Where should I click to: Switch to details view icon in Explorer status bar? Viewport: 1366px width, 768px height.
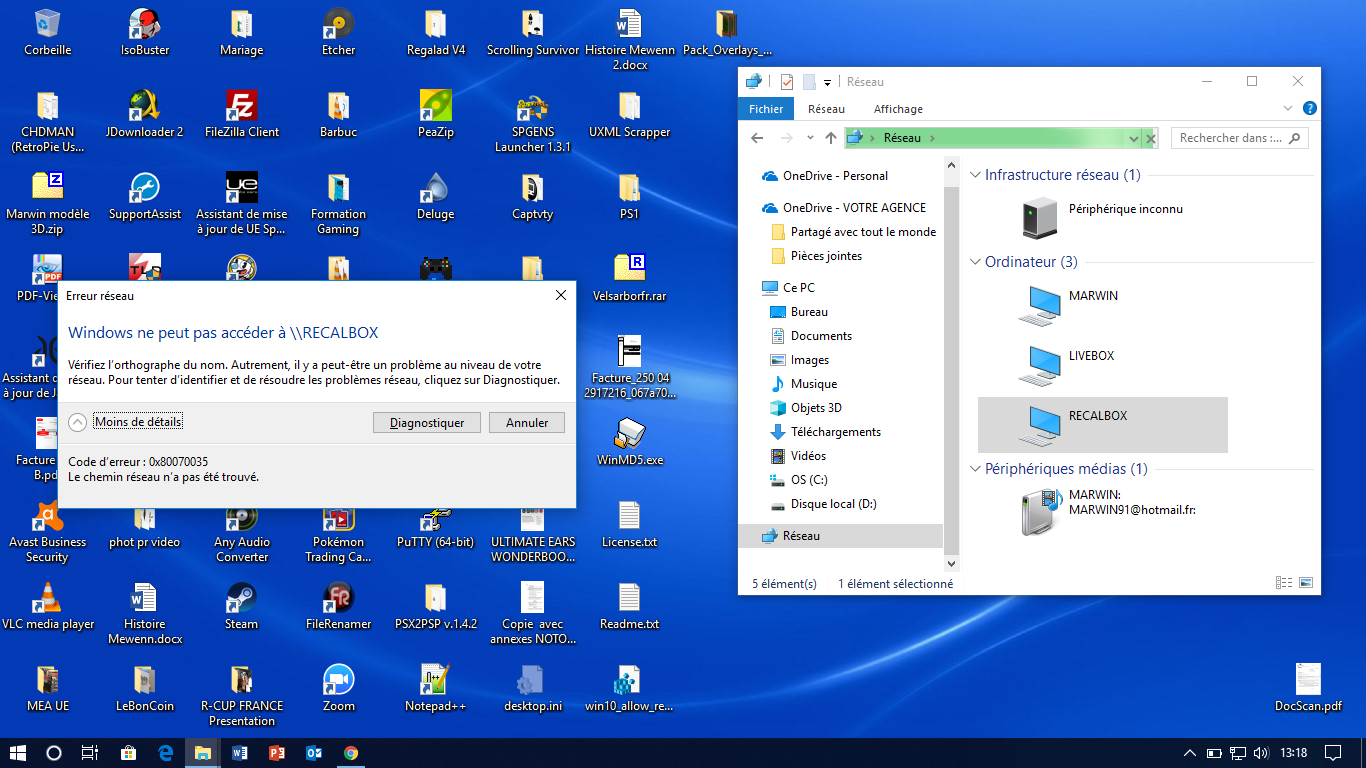pyautogui.click(x=1284, y=583)
